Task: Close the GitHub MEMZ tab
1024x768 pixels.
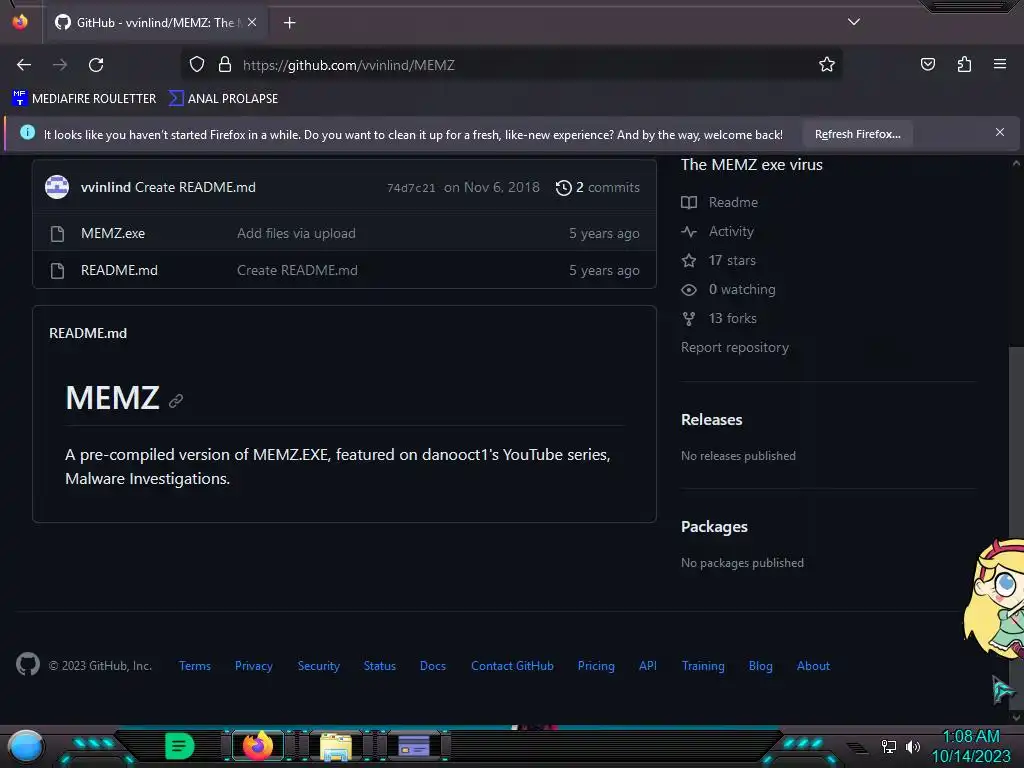Action: tap(252, 22)
